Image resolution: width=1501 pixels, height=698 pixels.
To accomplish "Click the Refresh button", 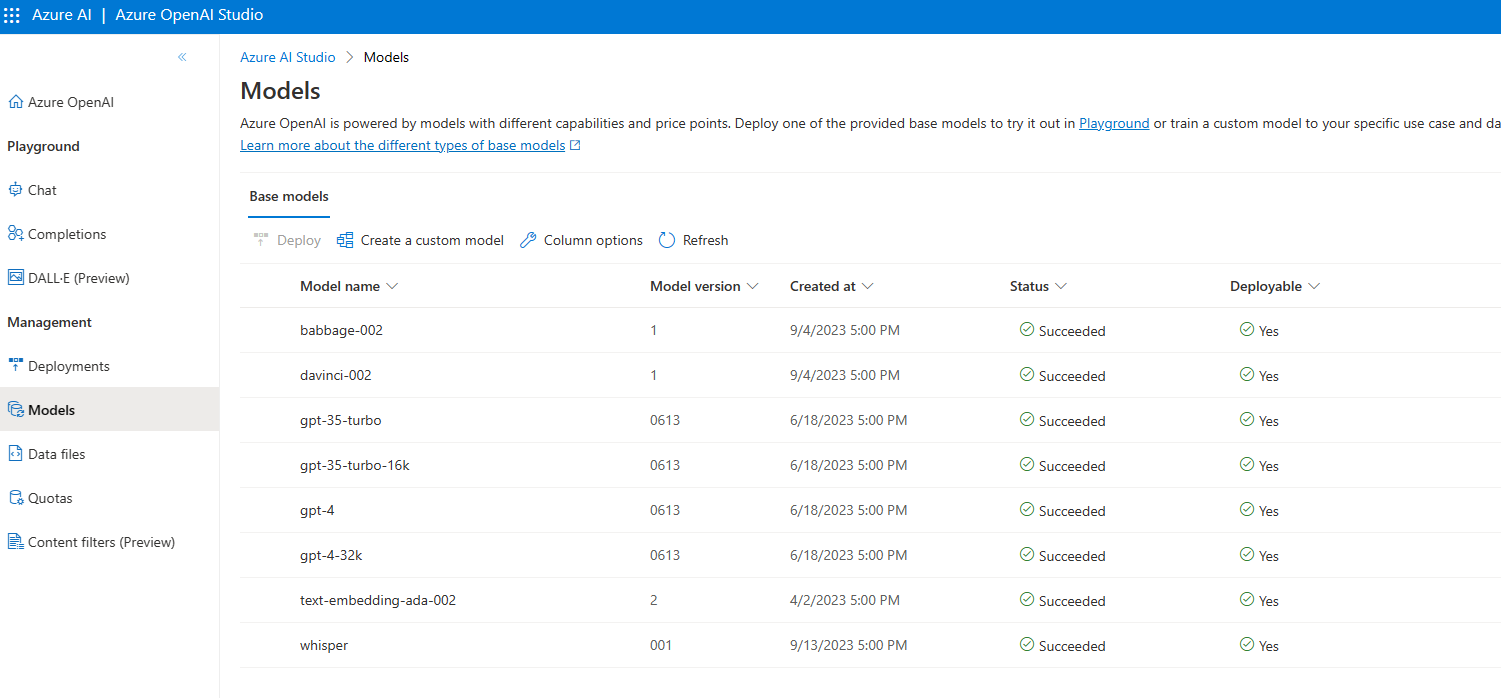I will pos(693,240).
